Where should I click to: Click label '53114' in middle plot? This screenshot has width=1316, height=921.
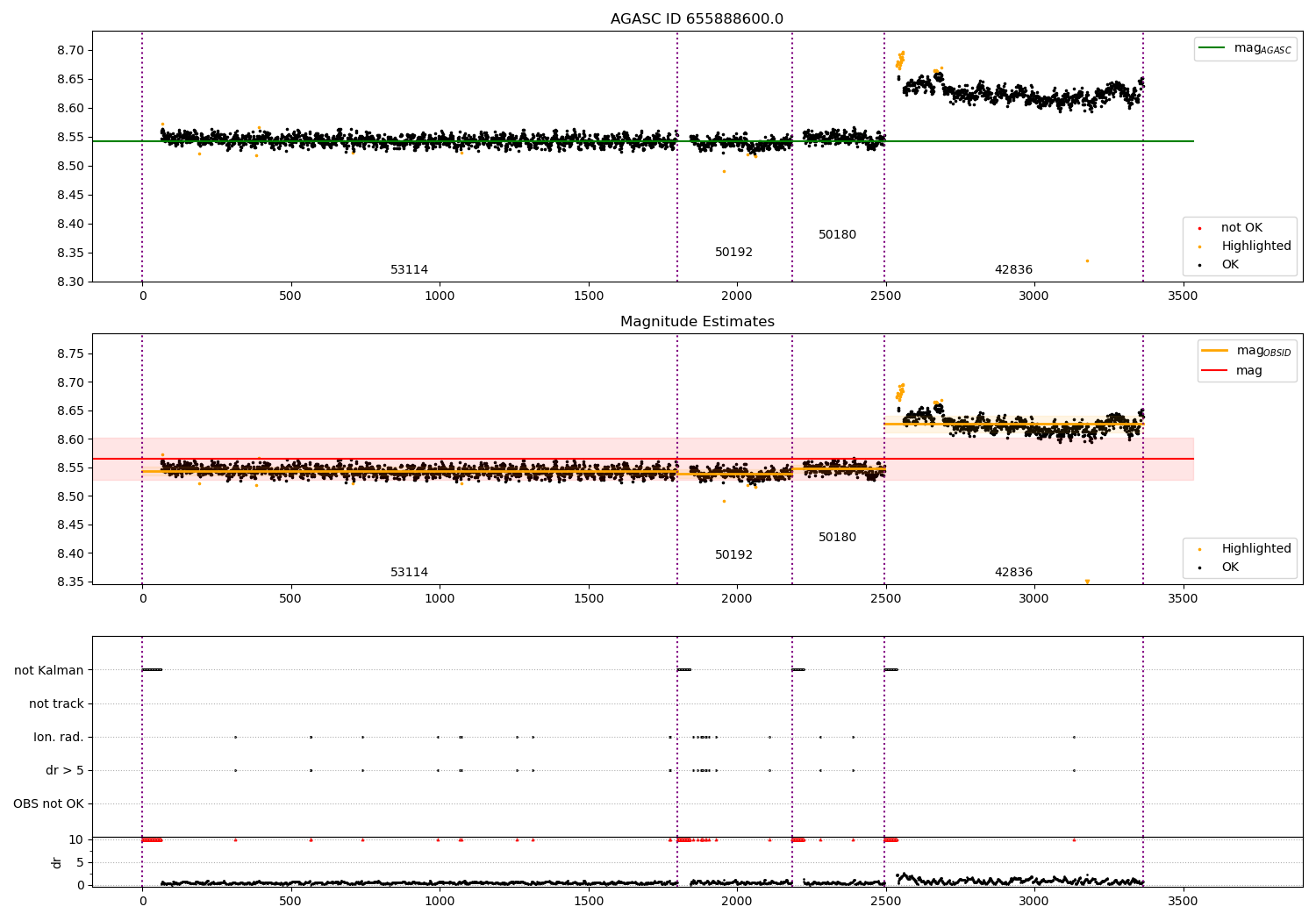click(409, 573)
